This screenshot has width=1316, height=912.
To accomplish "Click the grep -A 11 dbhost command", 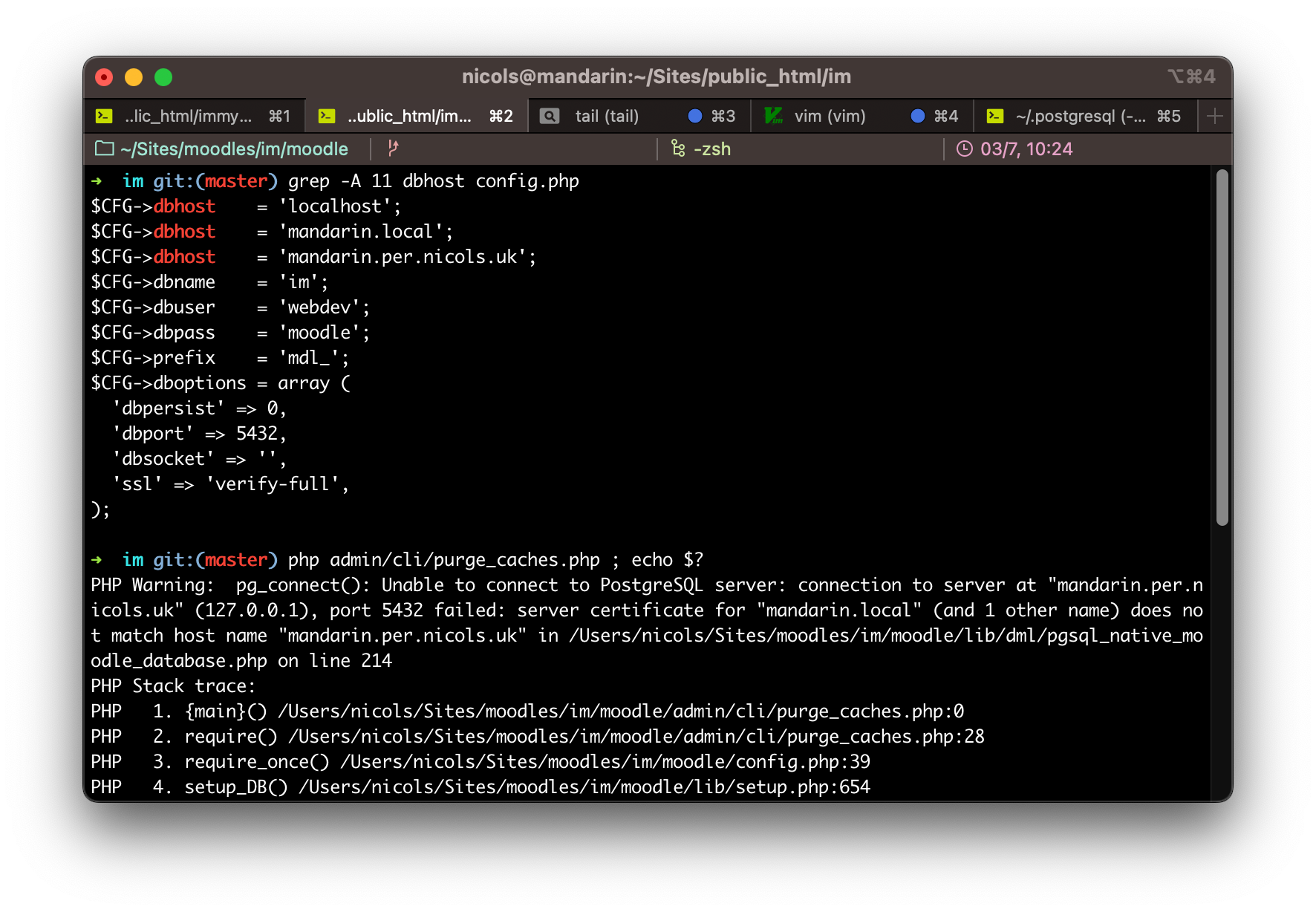I will [x=433, y=181].
